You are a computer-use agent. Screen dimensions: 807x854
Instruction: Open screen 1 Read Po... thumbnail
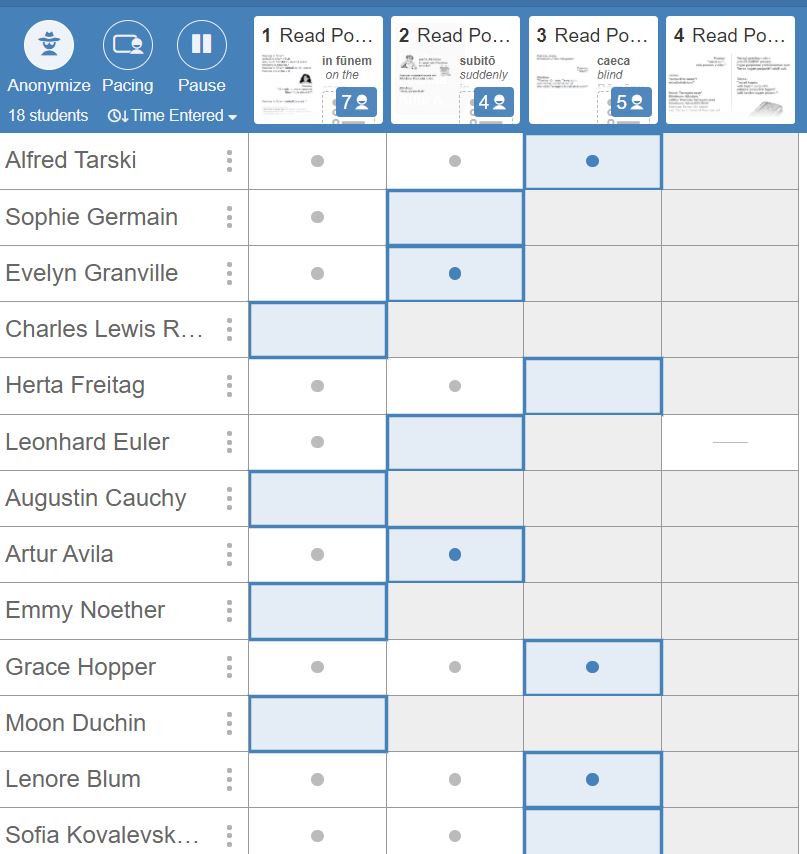point(318,70)
